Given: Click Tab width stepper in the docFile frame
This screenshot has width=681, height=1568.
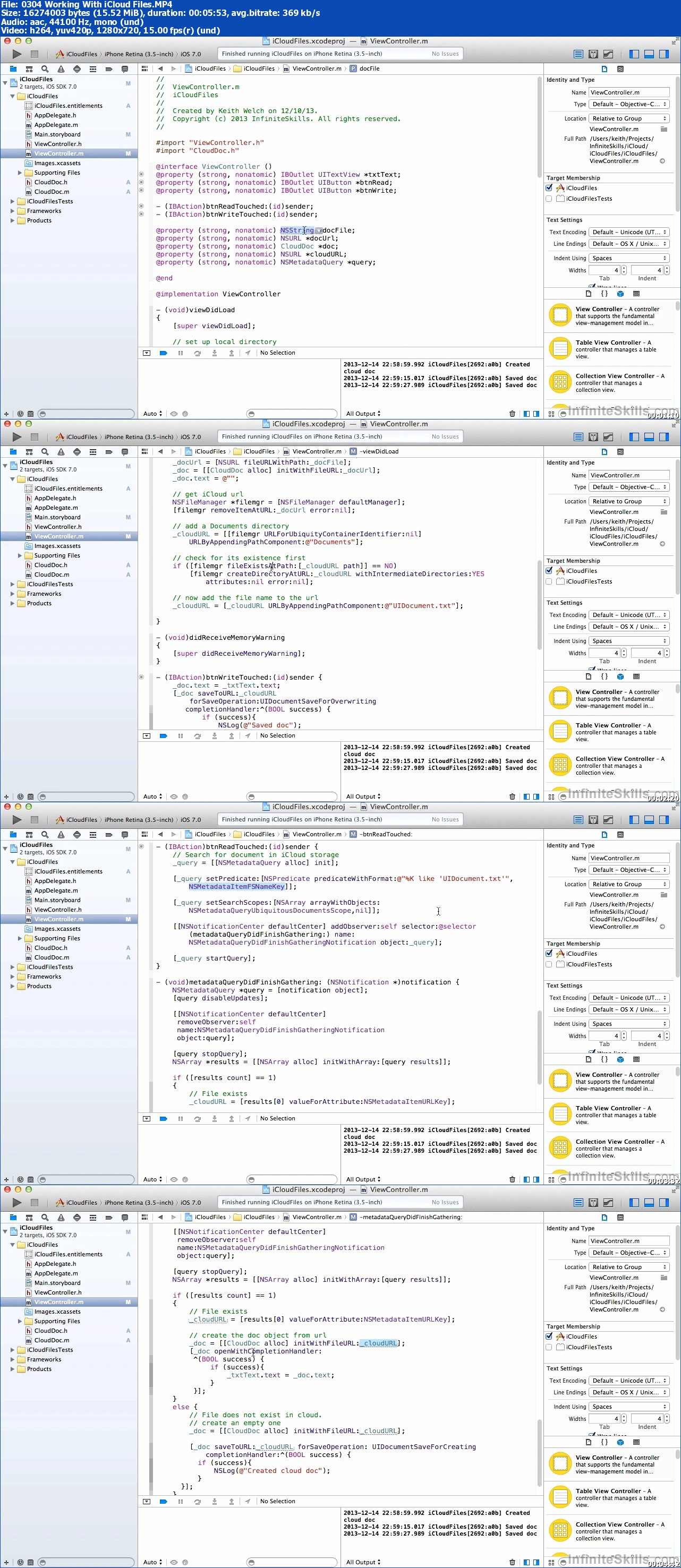Looking at the screenshot, I should pos(623,270).
